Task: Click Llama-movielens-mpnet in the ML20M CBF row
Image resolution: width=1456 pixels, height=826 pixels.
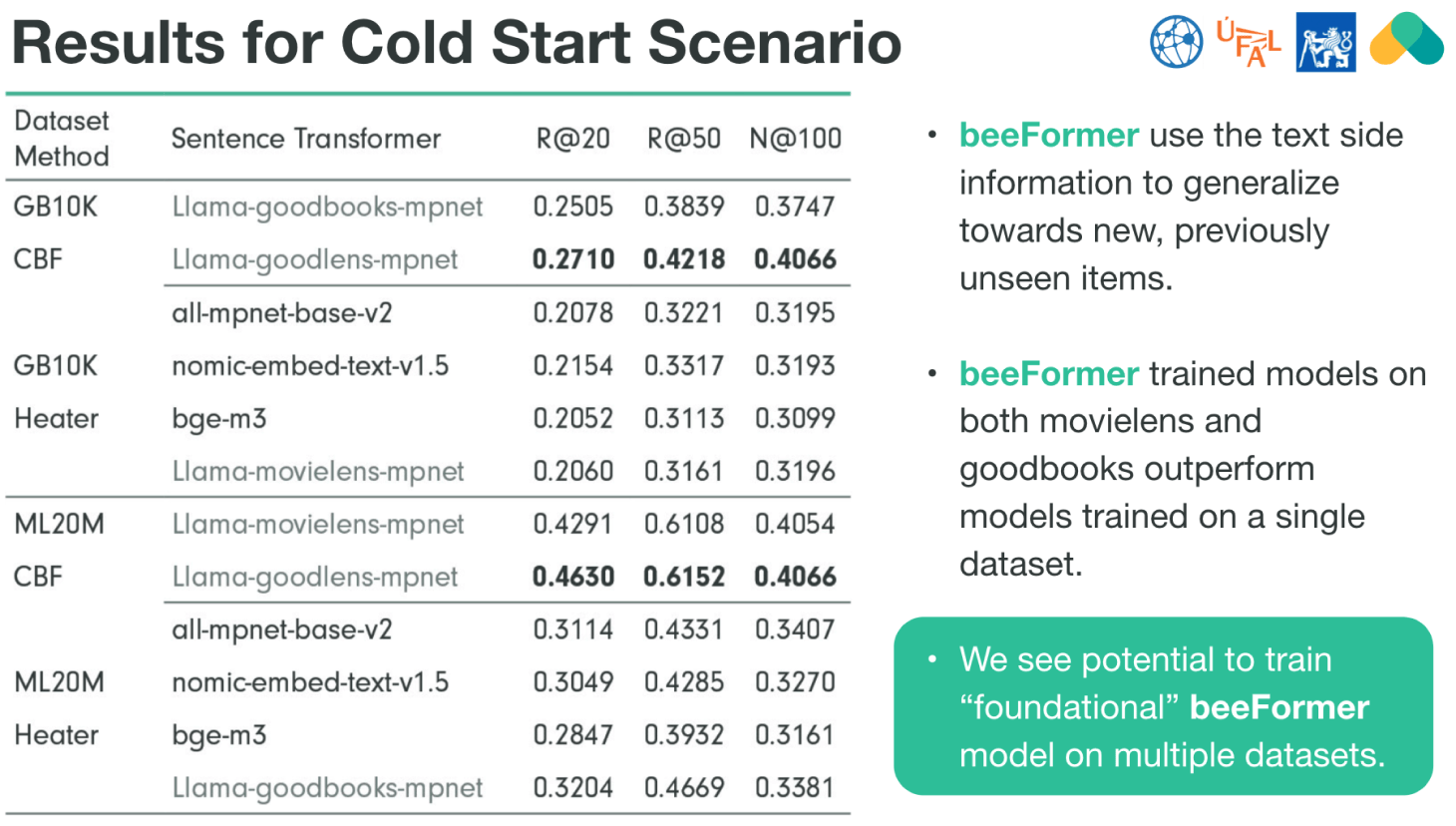Action: point(318,524)
